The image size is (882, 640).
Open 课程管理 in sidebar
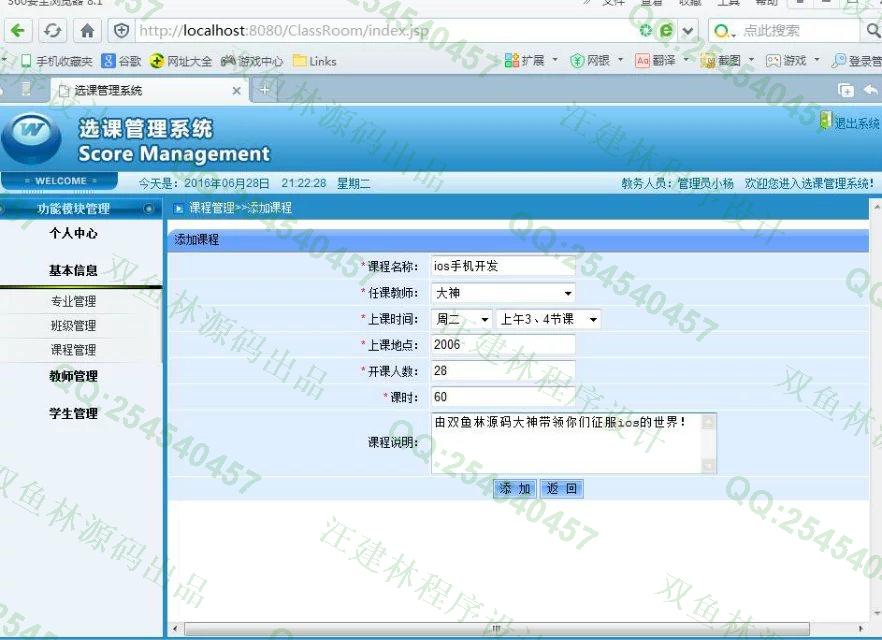tap(73, 350)
